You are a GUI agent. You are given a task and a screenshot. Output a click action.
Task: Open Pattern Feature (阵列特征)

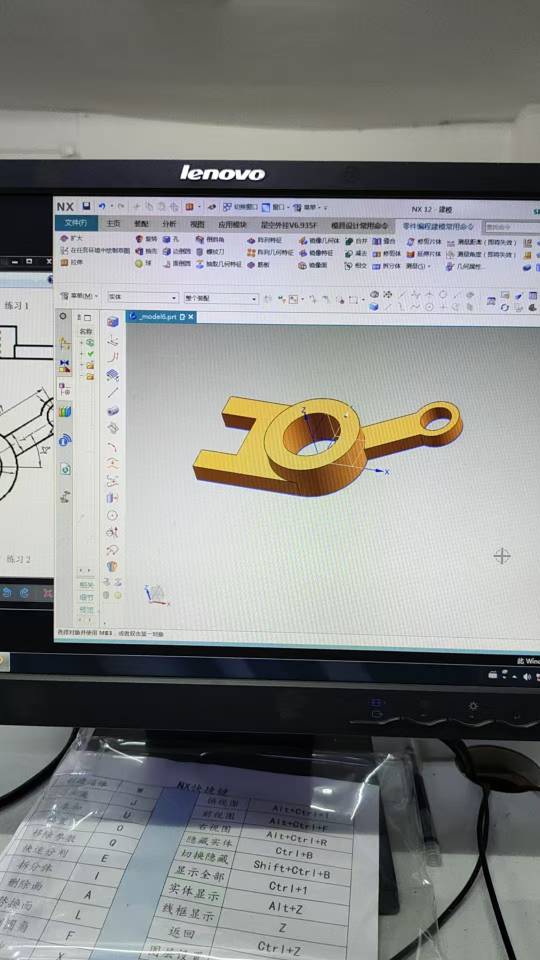point(266,241)
